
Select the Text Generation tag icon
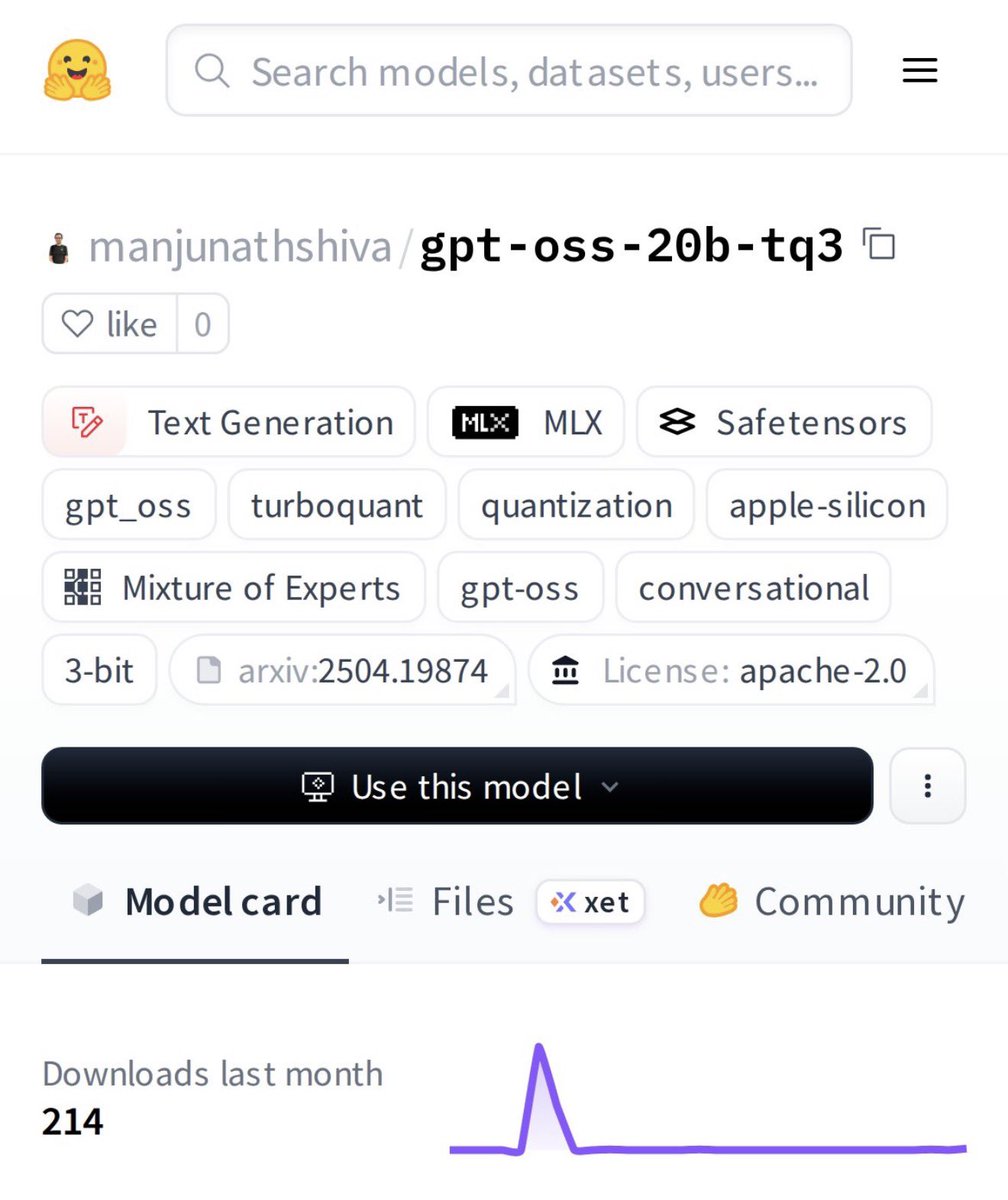(86, 422)
